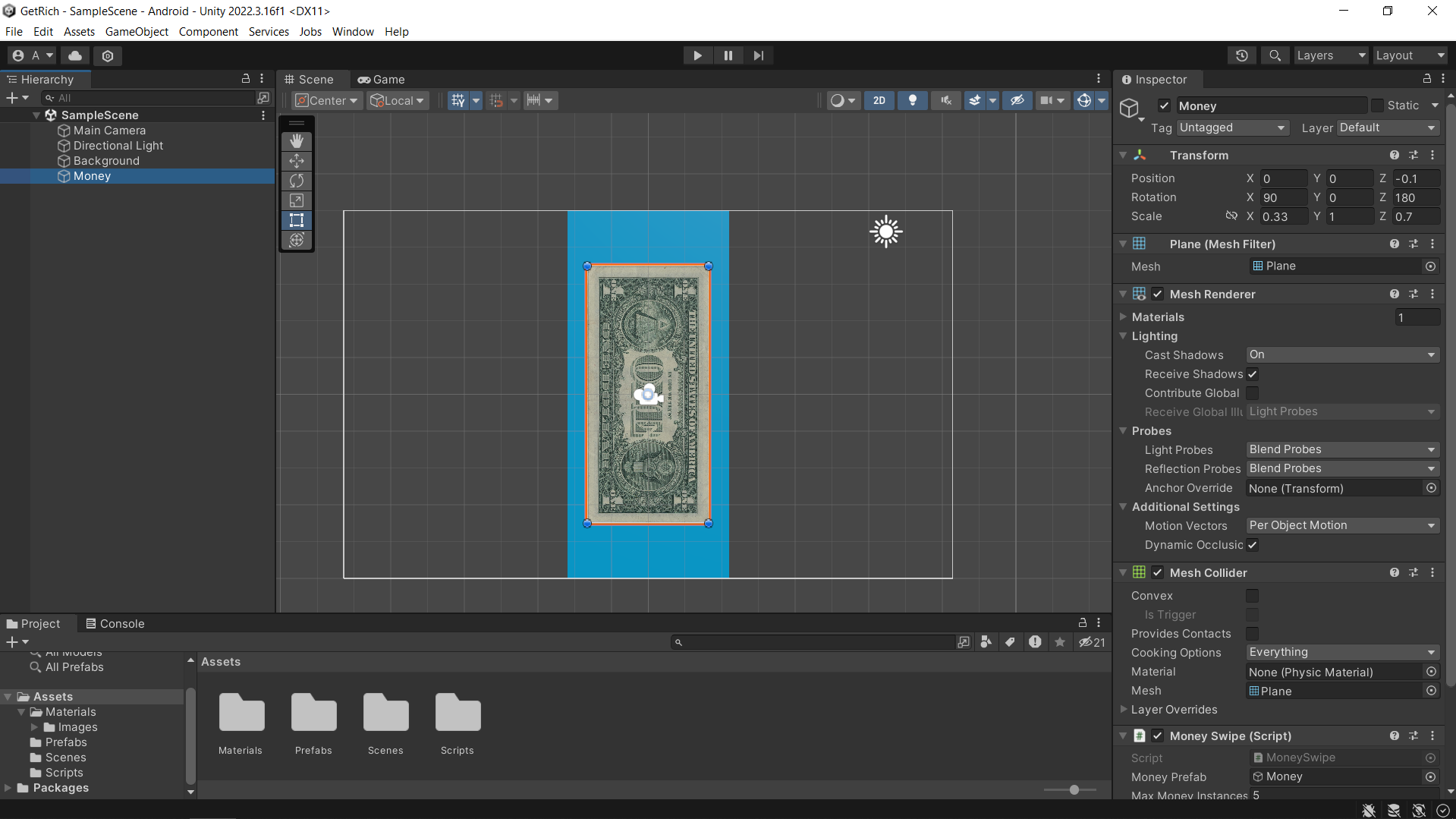Viewport: 1456px width, 819px height.
Task: Switch to the Game tab
Action: [382, 80]
